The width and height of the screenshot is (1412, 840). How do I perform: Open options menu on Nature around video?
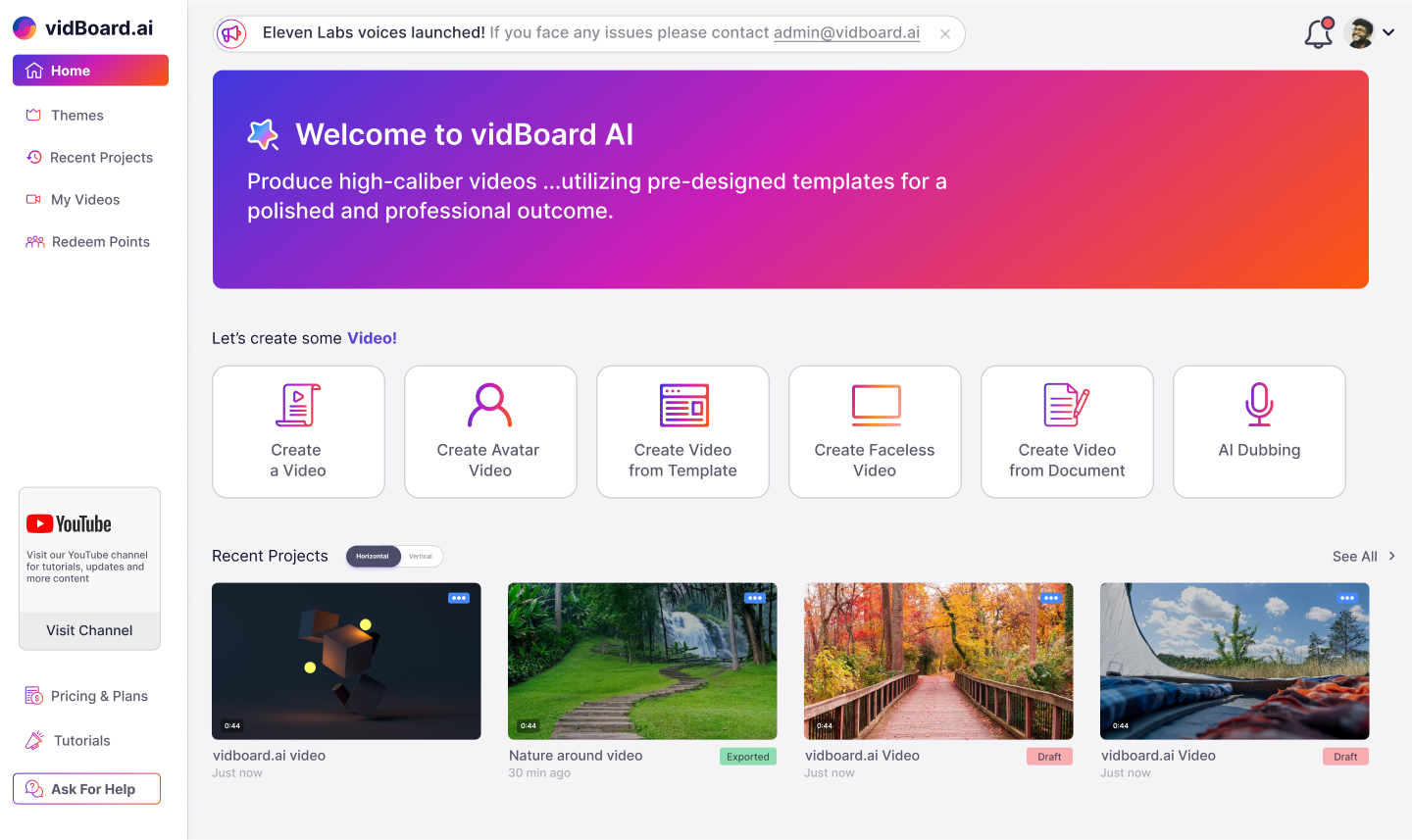click(755, 597)
